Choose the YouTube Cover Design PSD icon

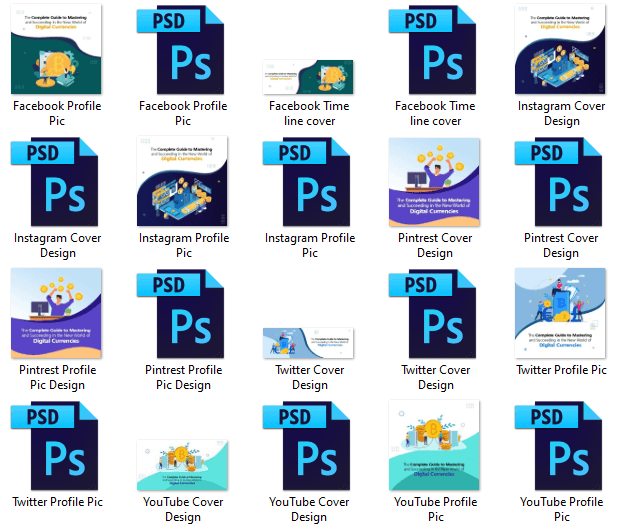(306, 445)
